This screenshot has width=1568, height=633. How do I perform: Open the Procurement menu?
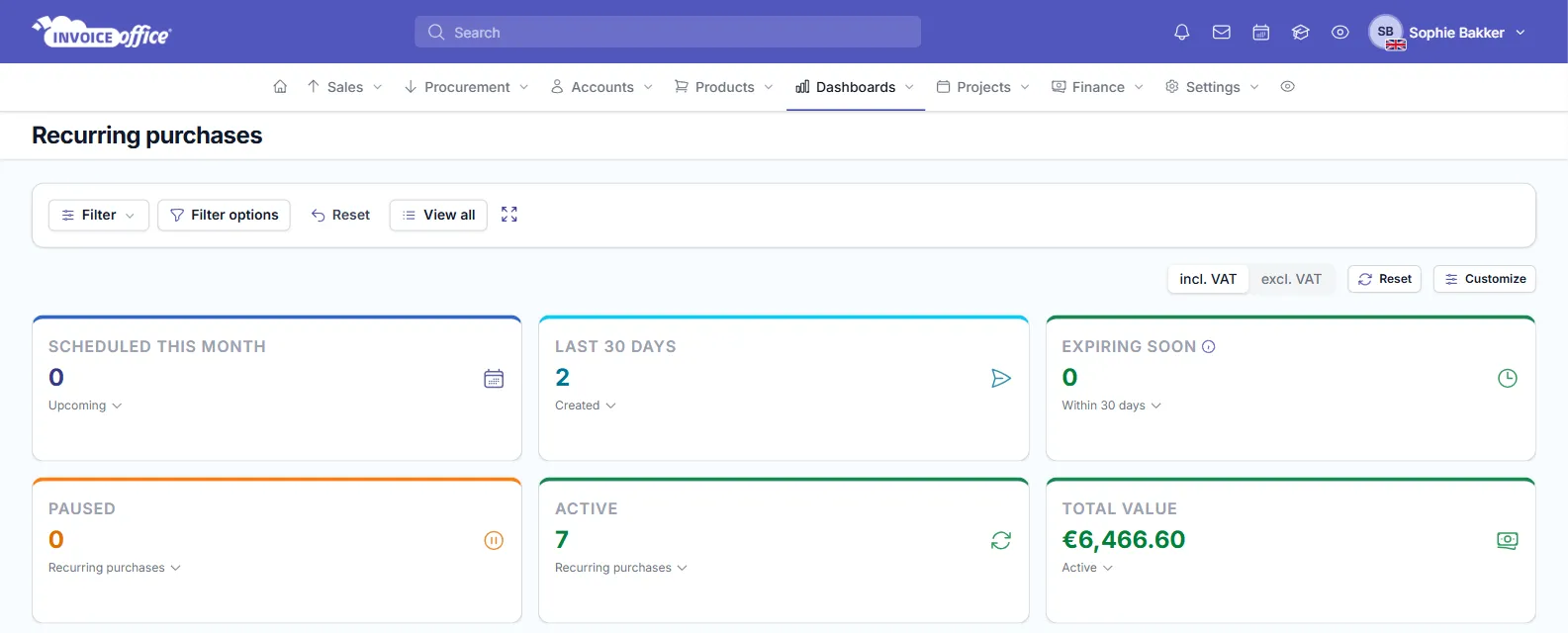(x=467, y=87)
